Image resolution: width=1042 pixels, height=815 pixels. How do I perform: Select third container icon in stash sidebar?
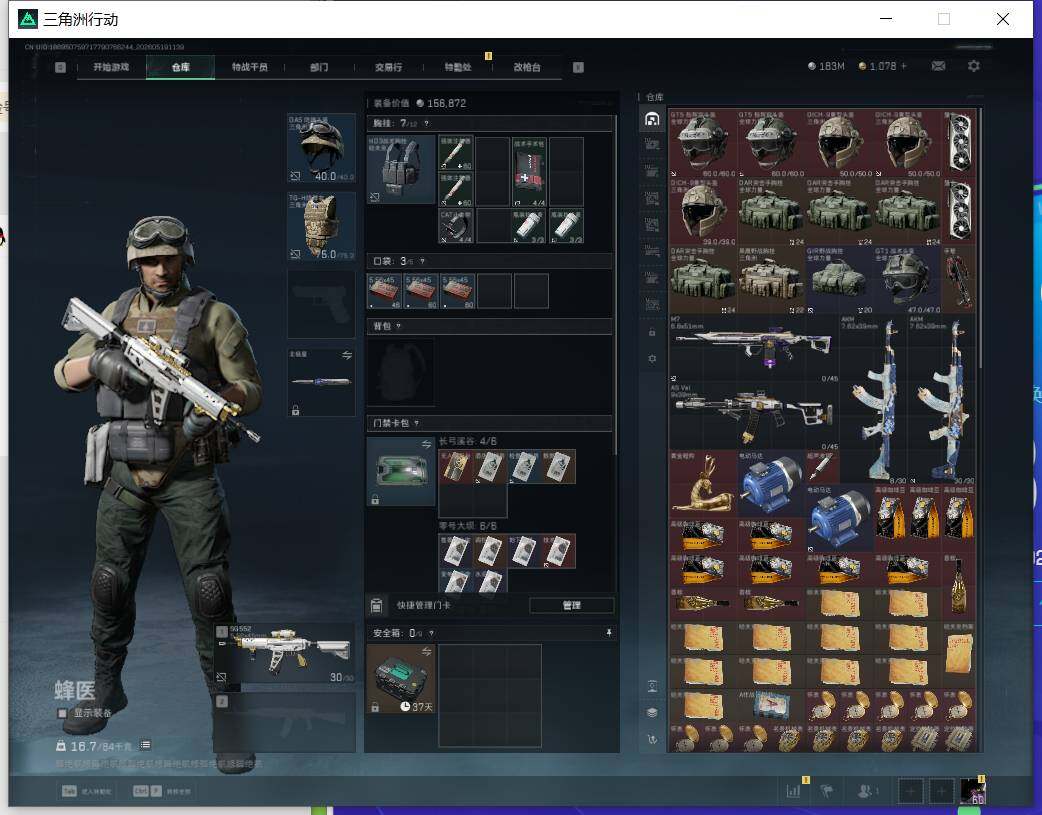[x=652, y=171]
